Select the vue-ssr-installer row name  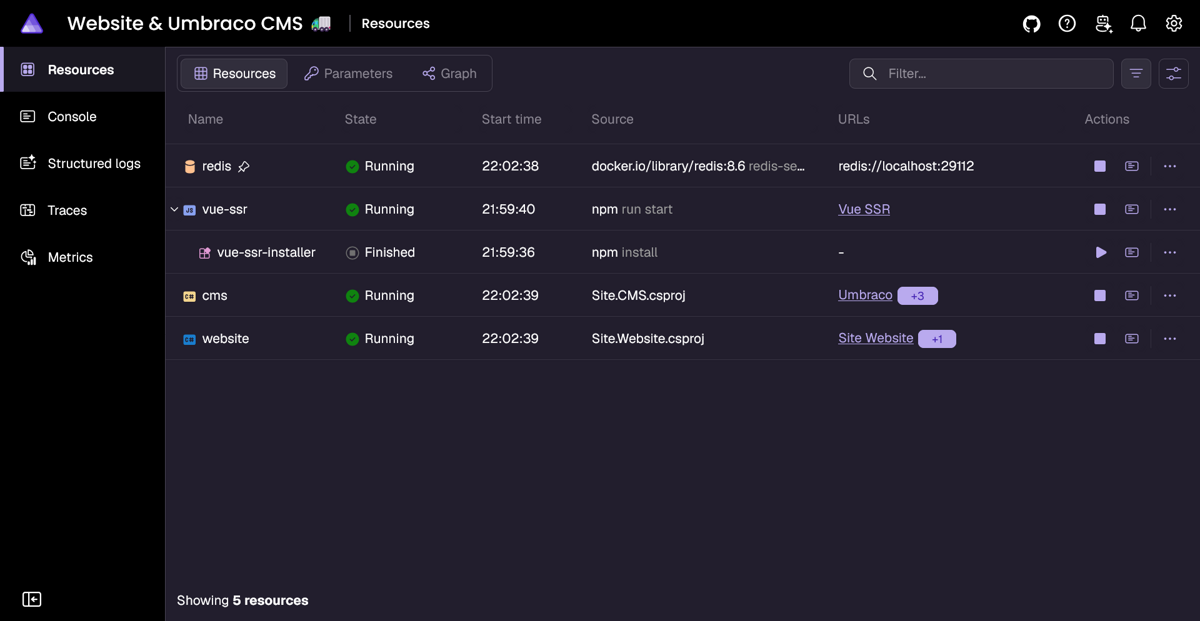[266, 252]
